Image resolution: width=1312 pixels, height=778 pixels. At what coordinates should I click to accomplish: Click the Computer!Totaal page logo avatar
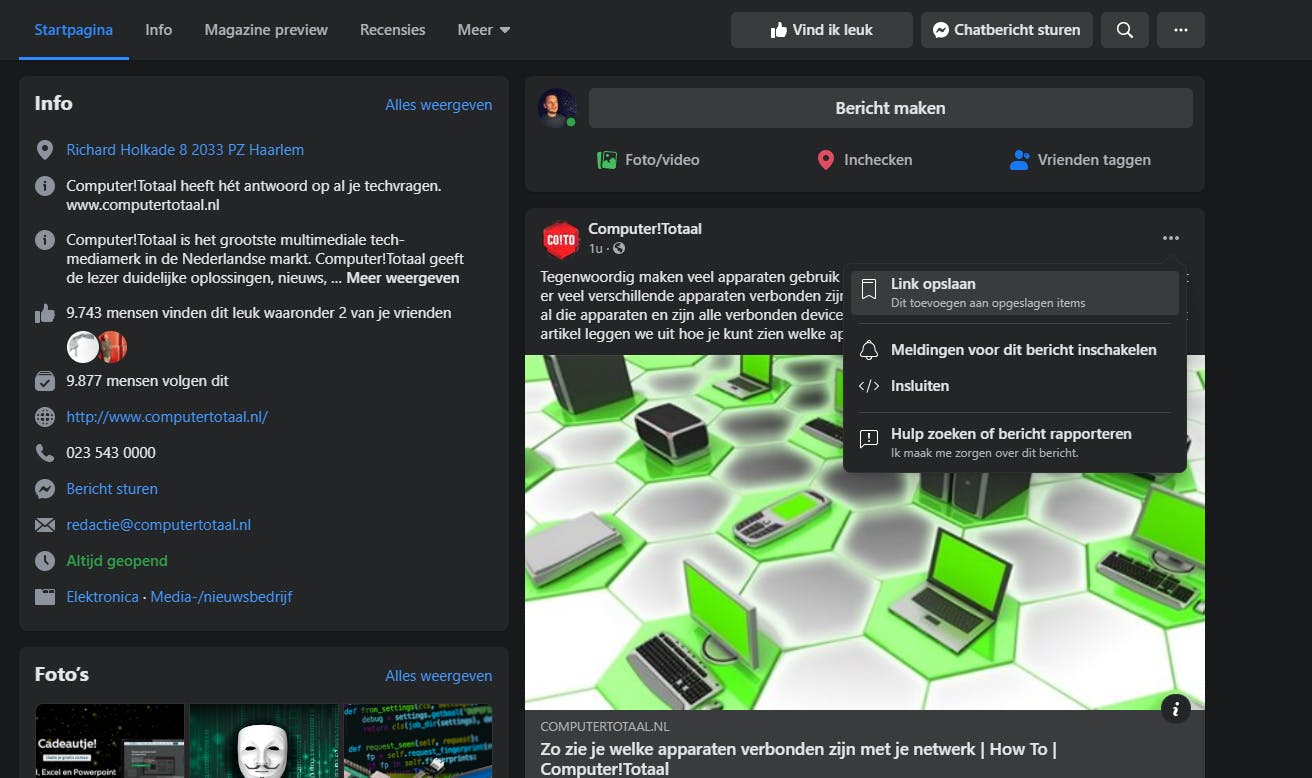pos(561,240)
